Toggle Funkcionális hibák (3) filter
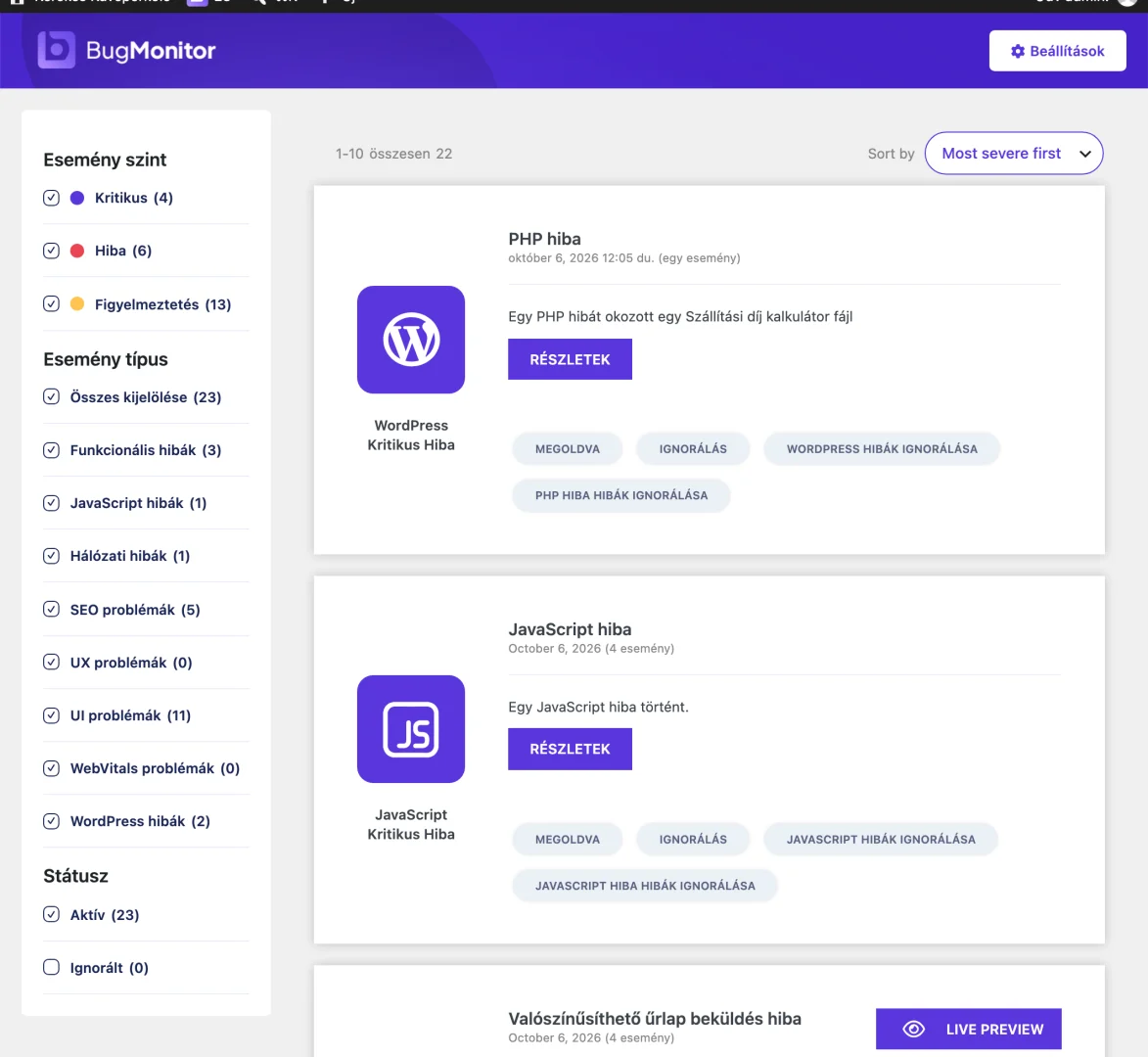Image resolution: width=1148 pixels, height=1057 pixels. pos(51,449)
